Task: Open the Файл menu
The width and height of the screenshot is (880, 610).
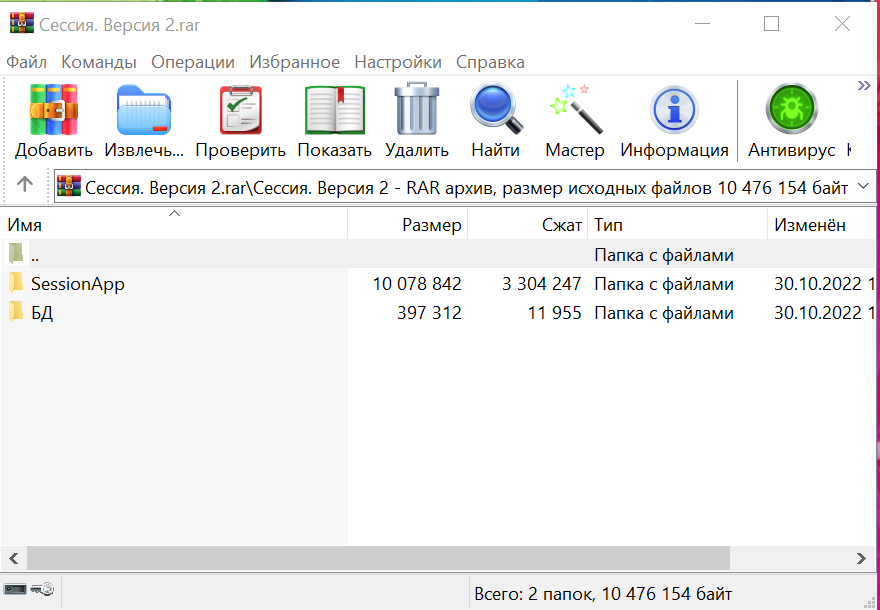Action: 26,62
